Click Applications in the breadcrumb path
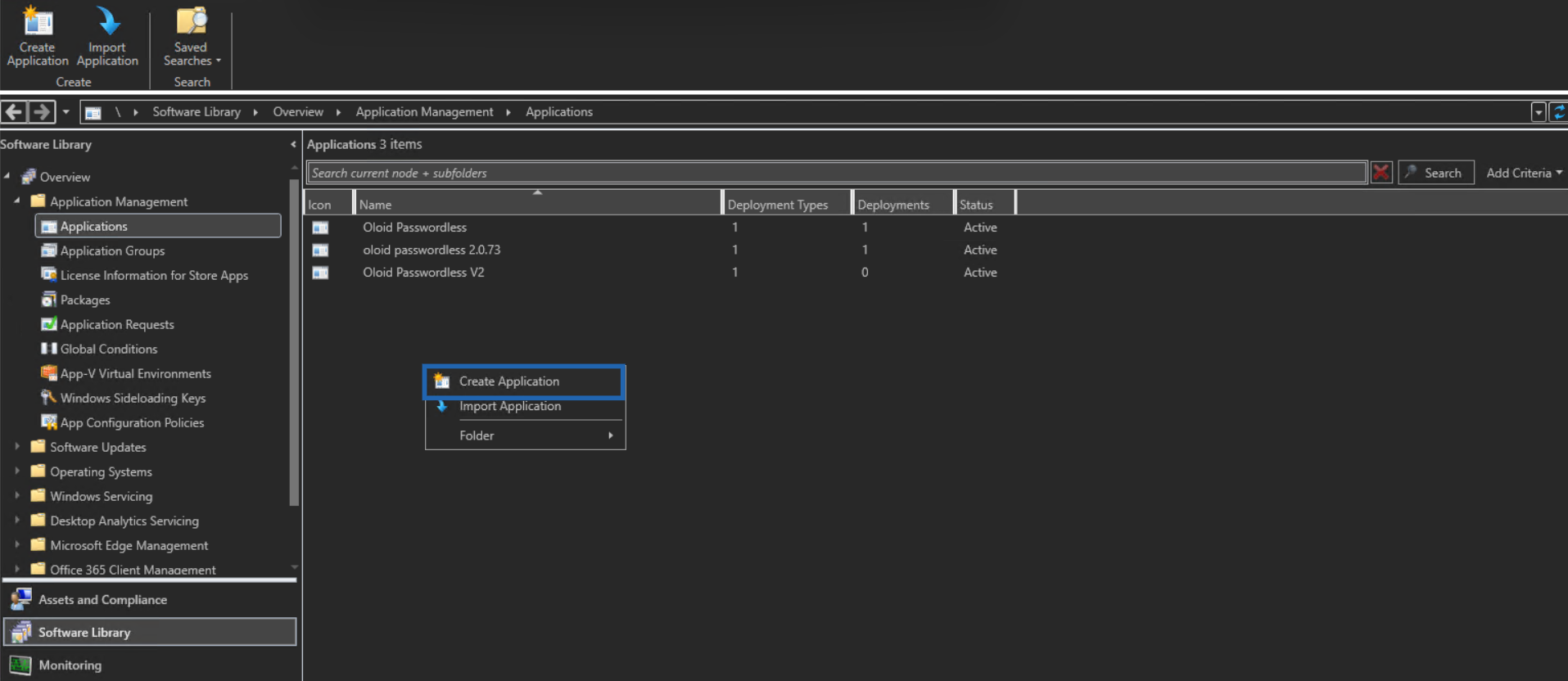Screen dimensions: 1568x681 coord(559,112)
